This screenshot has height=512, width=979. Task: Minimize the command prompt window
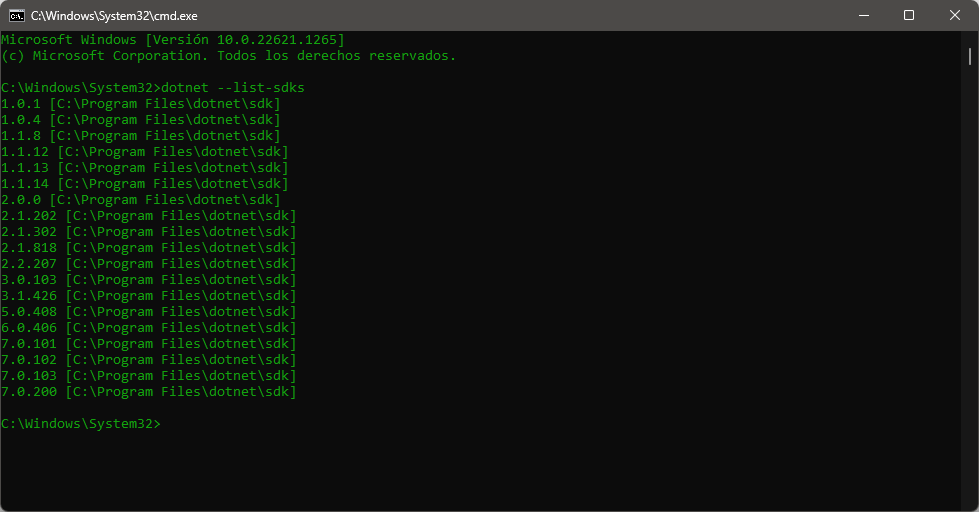(864, 16)
